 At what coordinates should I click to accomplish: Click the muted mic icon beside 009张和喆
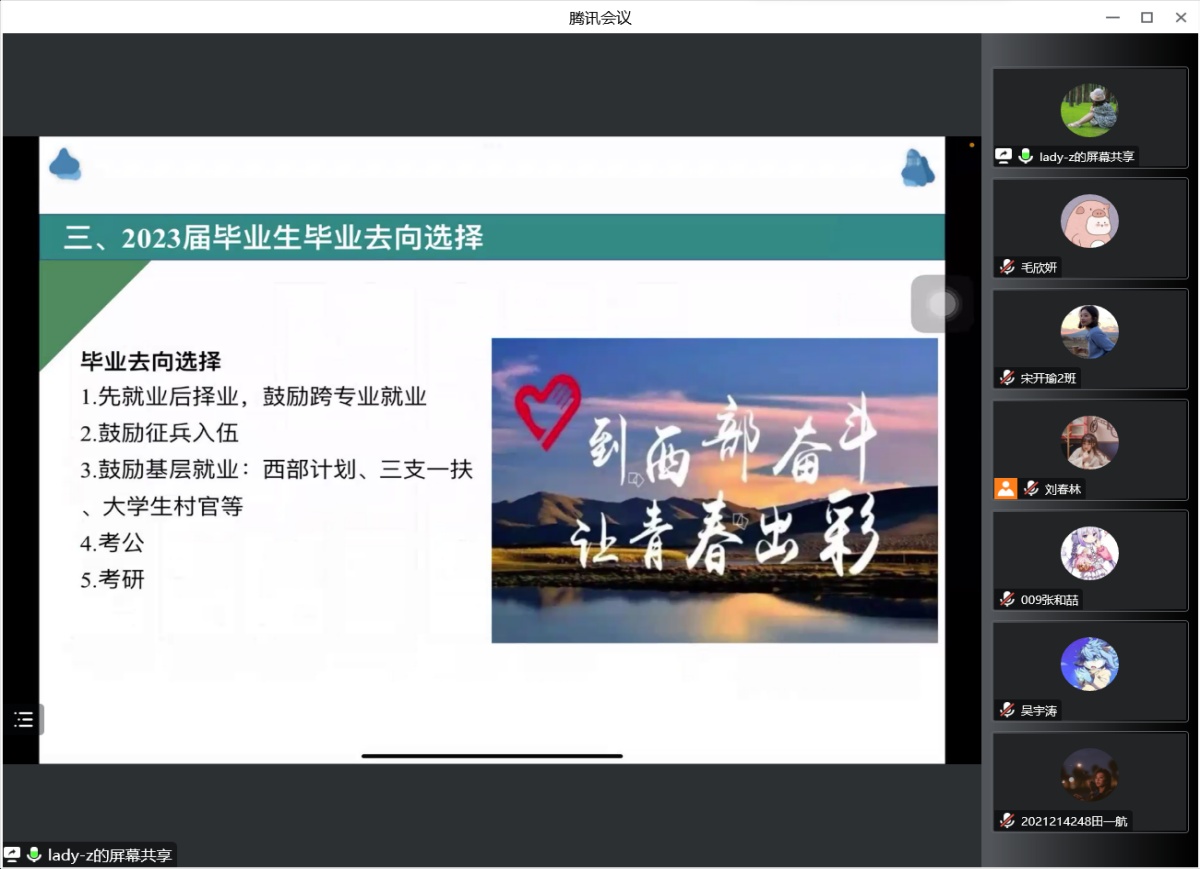1007,600
